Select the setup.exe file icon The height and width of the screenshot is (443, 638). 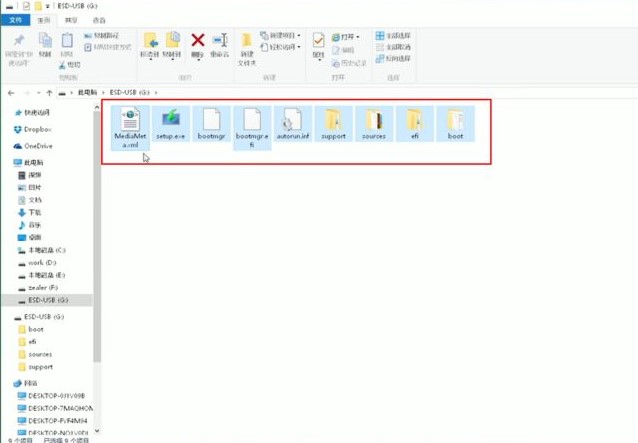[171, 126]
